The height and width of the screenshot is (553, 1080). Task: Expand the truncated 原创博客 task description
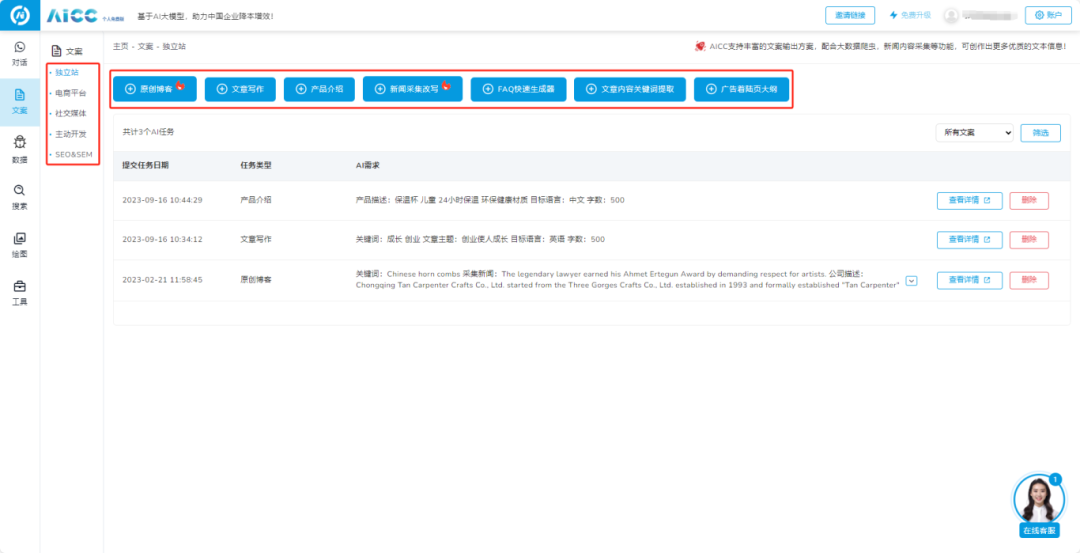910,281
